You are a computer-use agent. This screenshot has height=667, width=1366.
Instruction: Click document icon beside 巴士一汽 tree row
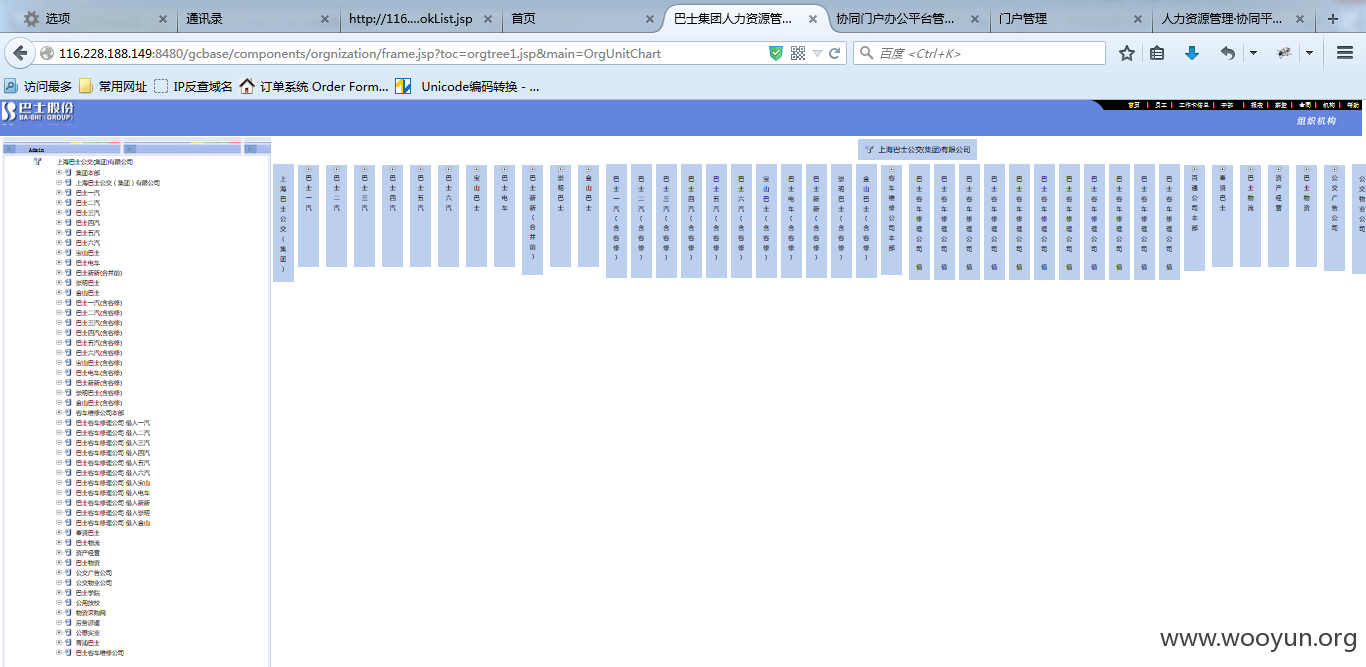click(68, 192)
